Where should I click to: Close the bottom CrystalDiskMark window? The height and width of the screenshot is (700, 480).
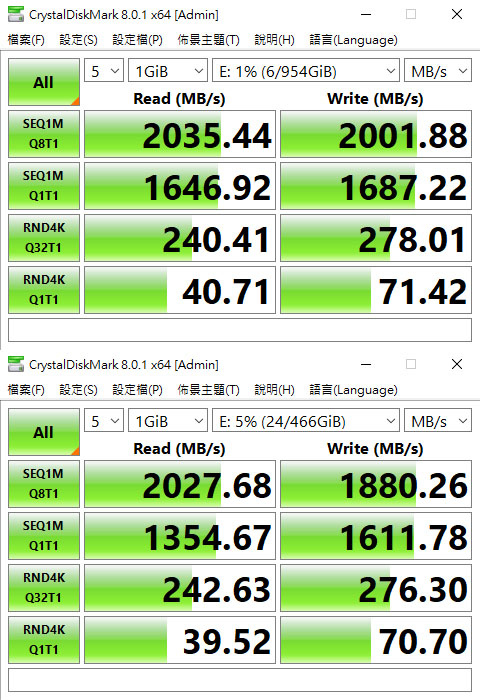(x=457, y=364)
